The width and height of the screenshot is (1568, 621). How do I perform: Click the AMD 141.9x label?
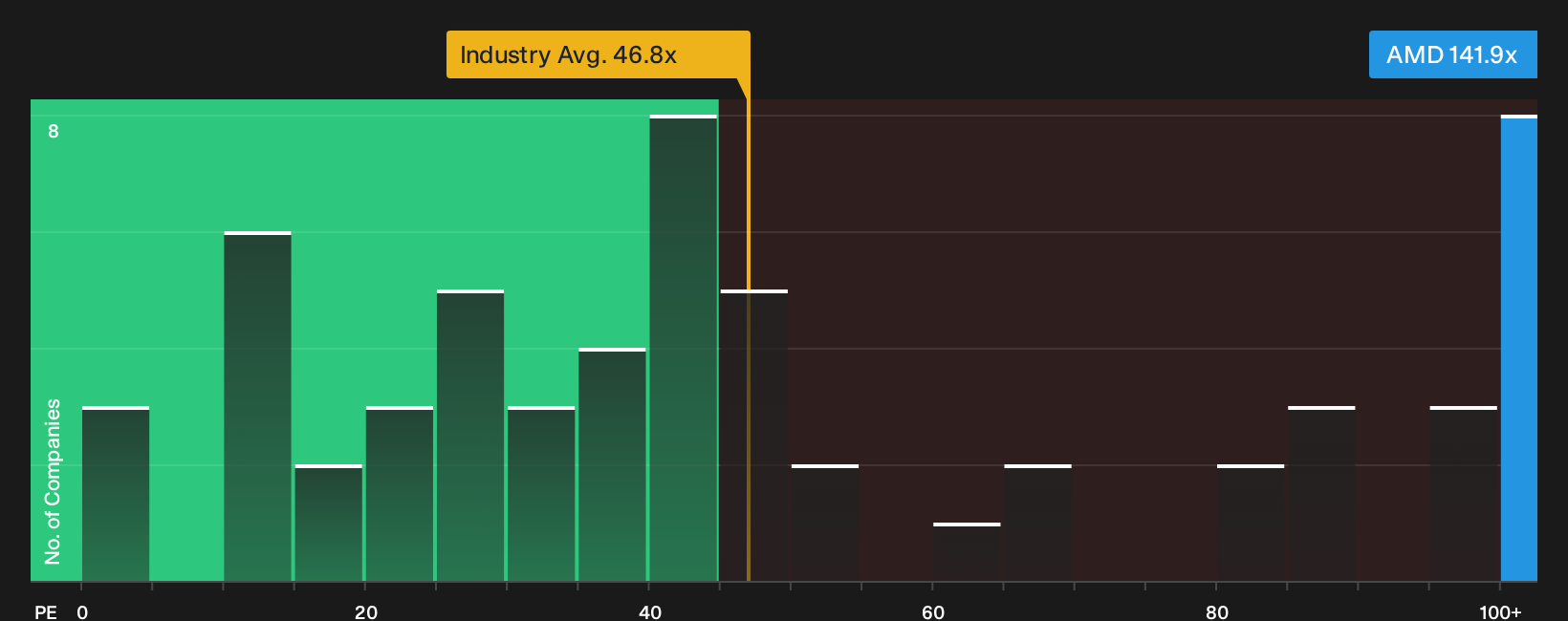tap(1452, 54)
